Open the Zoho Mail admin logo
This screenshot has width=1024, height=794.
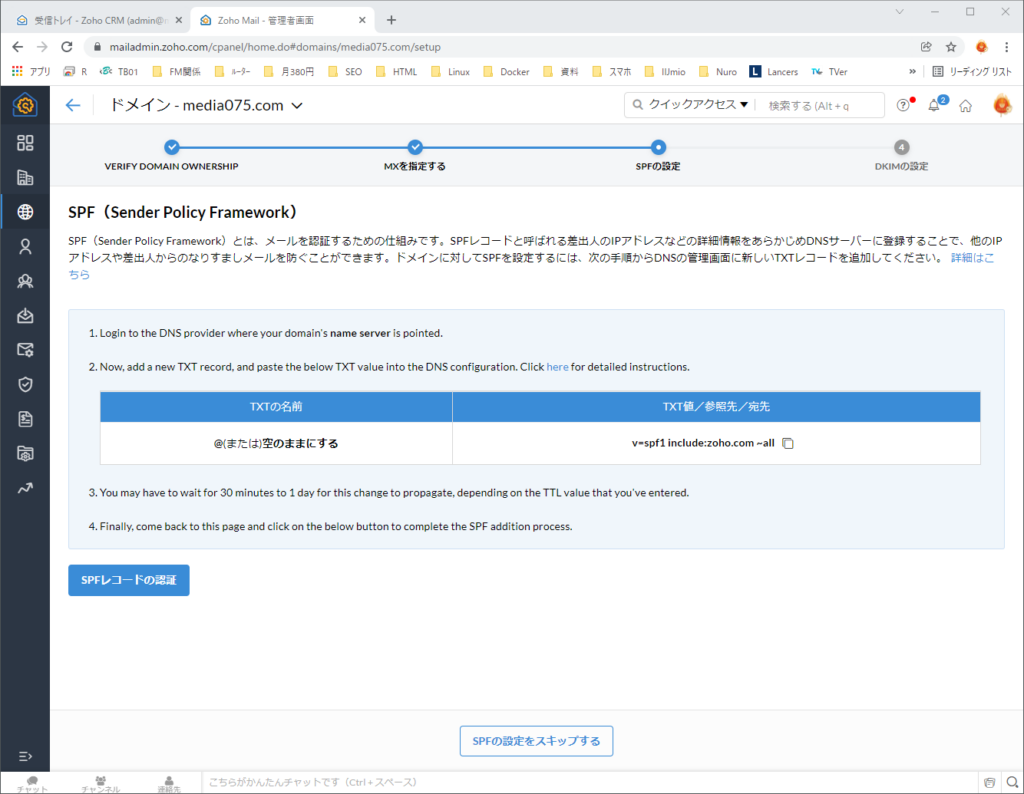pos(25,105)
